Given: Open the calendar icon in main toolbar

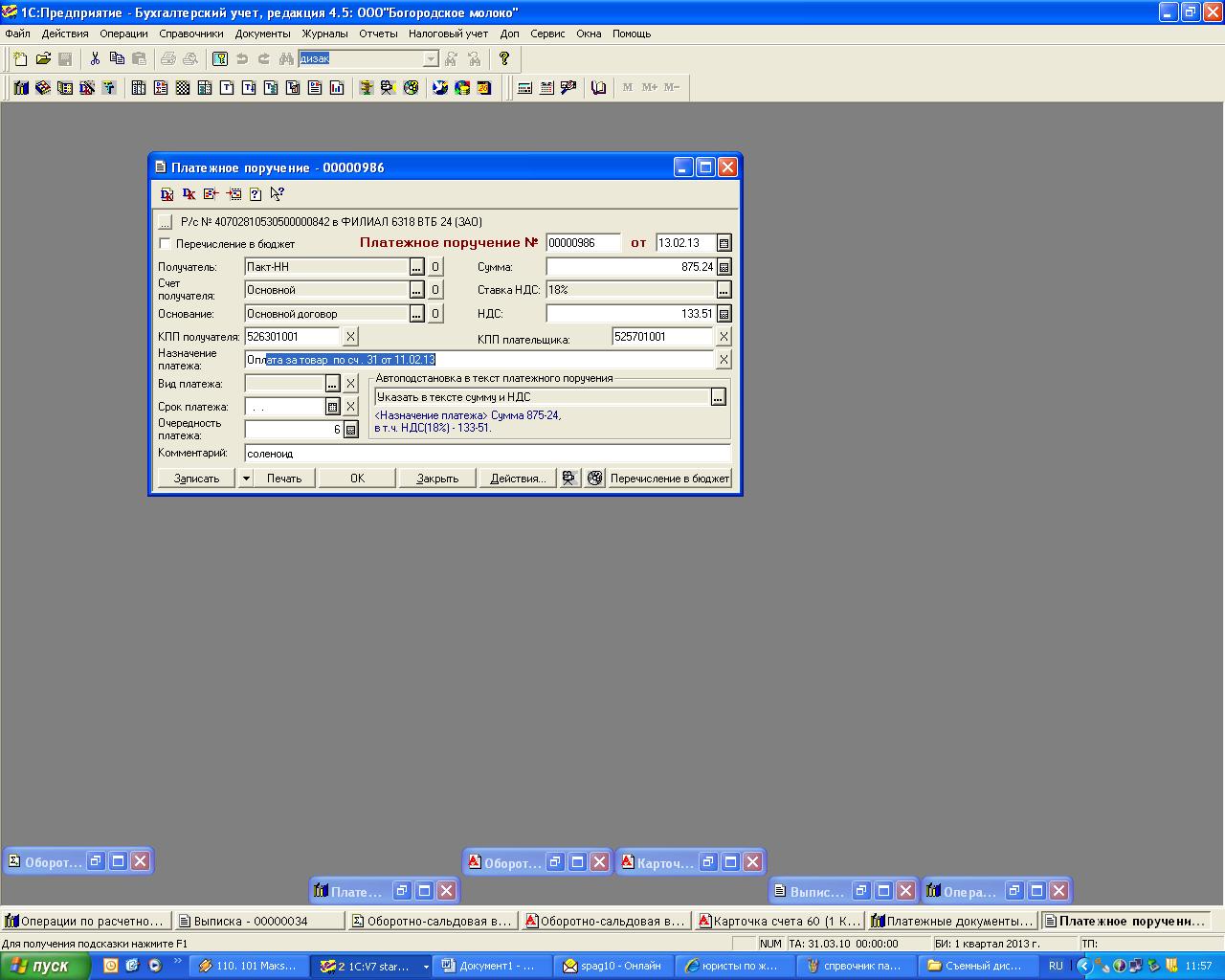Looking at the screenshot, I should (546, 87).
